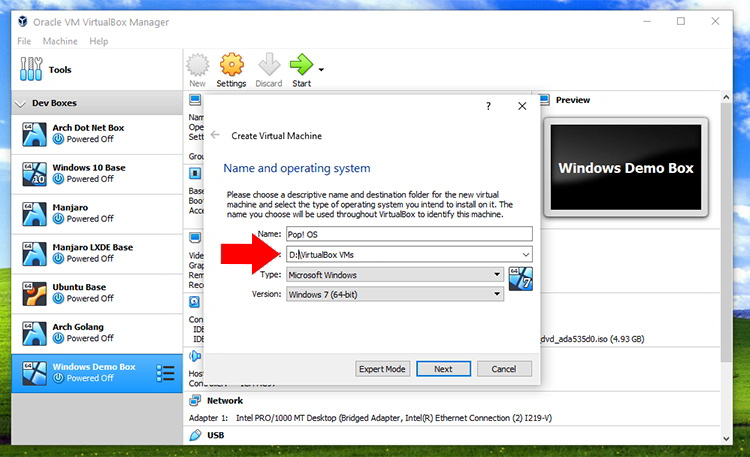Maximize the VirtualBox Manager window
The height and width of the screenshot is (457, 750).
point(681,22)
